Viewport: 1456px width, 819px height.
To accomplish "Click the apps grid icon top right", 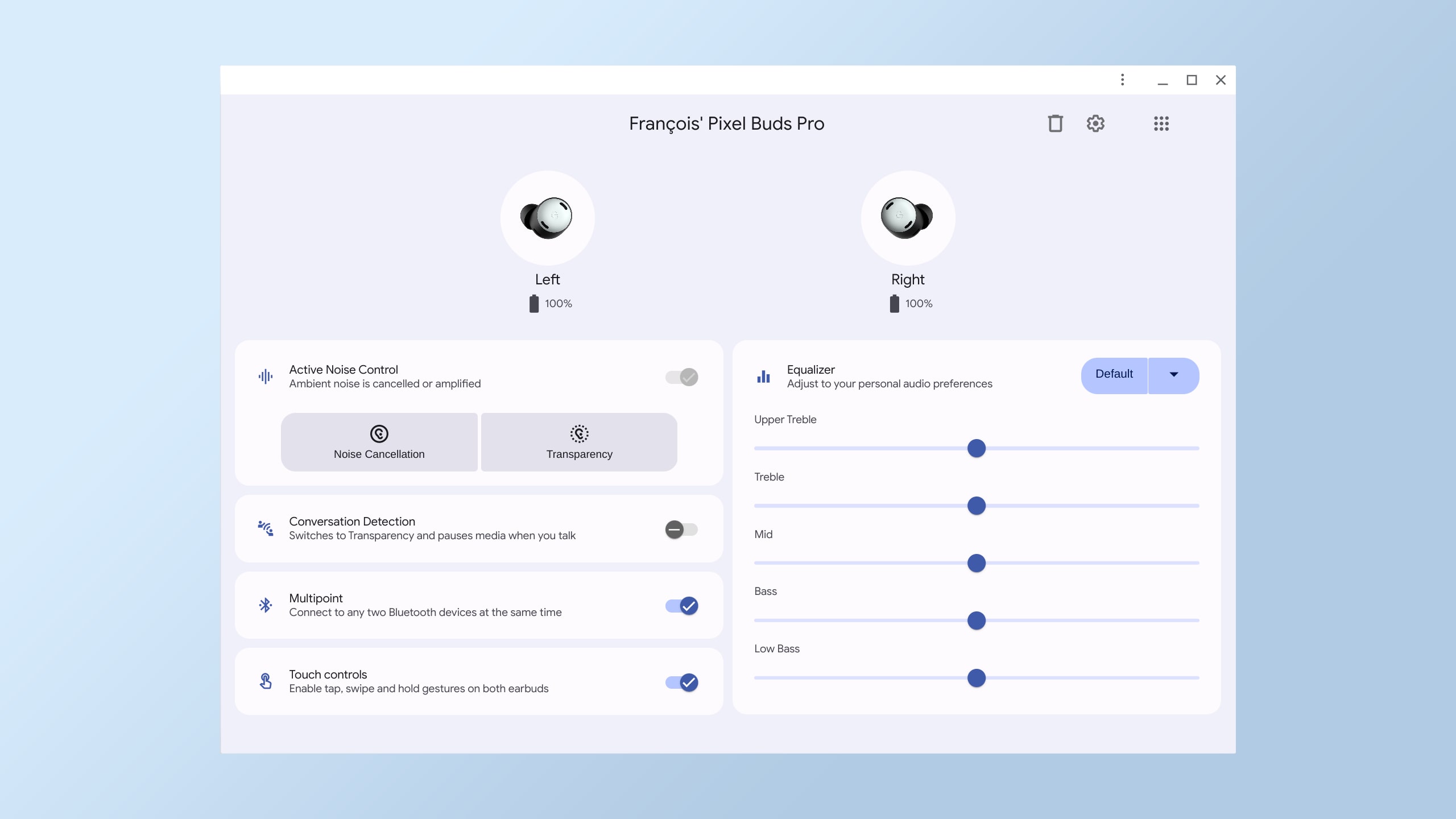I will tap(1161, 123).
